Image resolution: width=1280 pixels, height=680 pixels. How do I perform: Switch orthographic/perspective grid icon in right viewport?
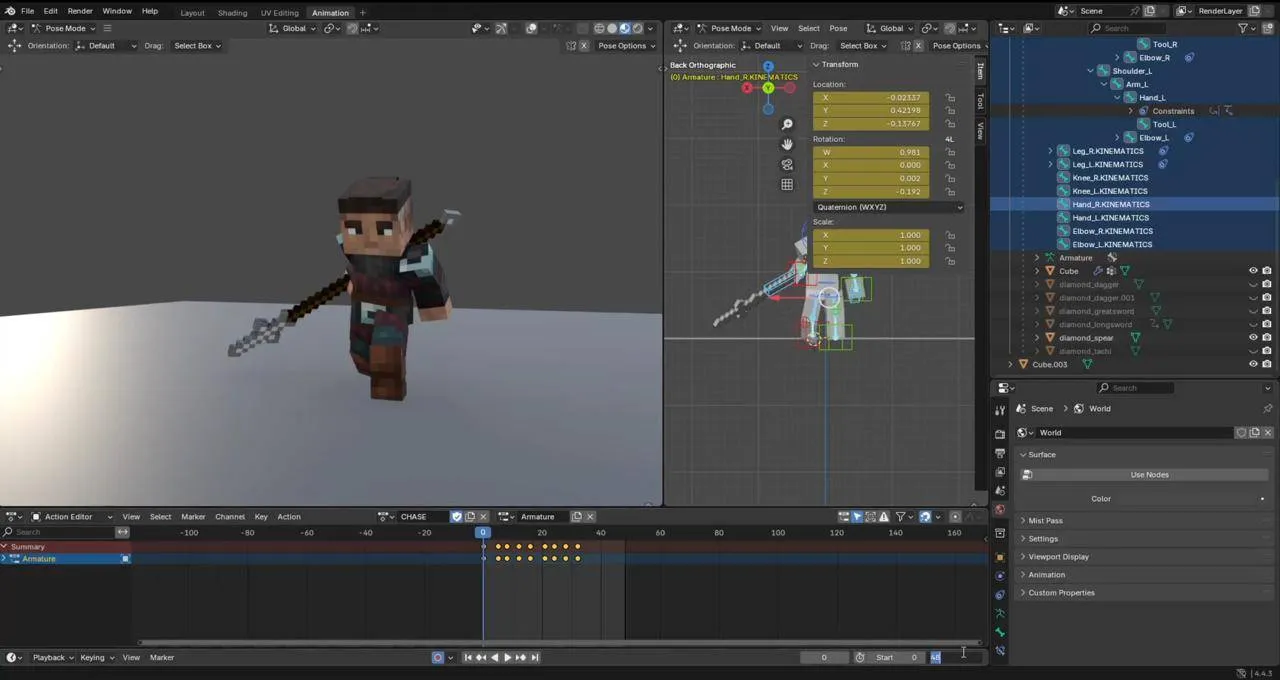[x=787, y=184]
